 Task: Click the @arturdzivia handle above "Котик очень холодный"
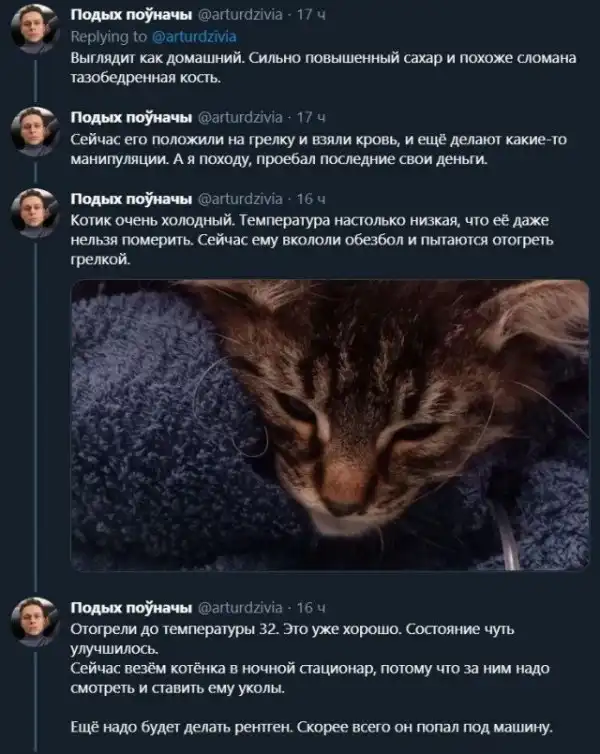[x=241, y=198]
